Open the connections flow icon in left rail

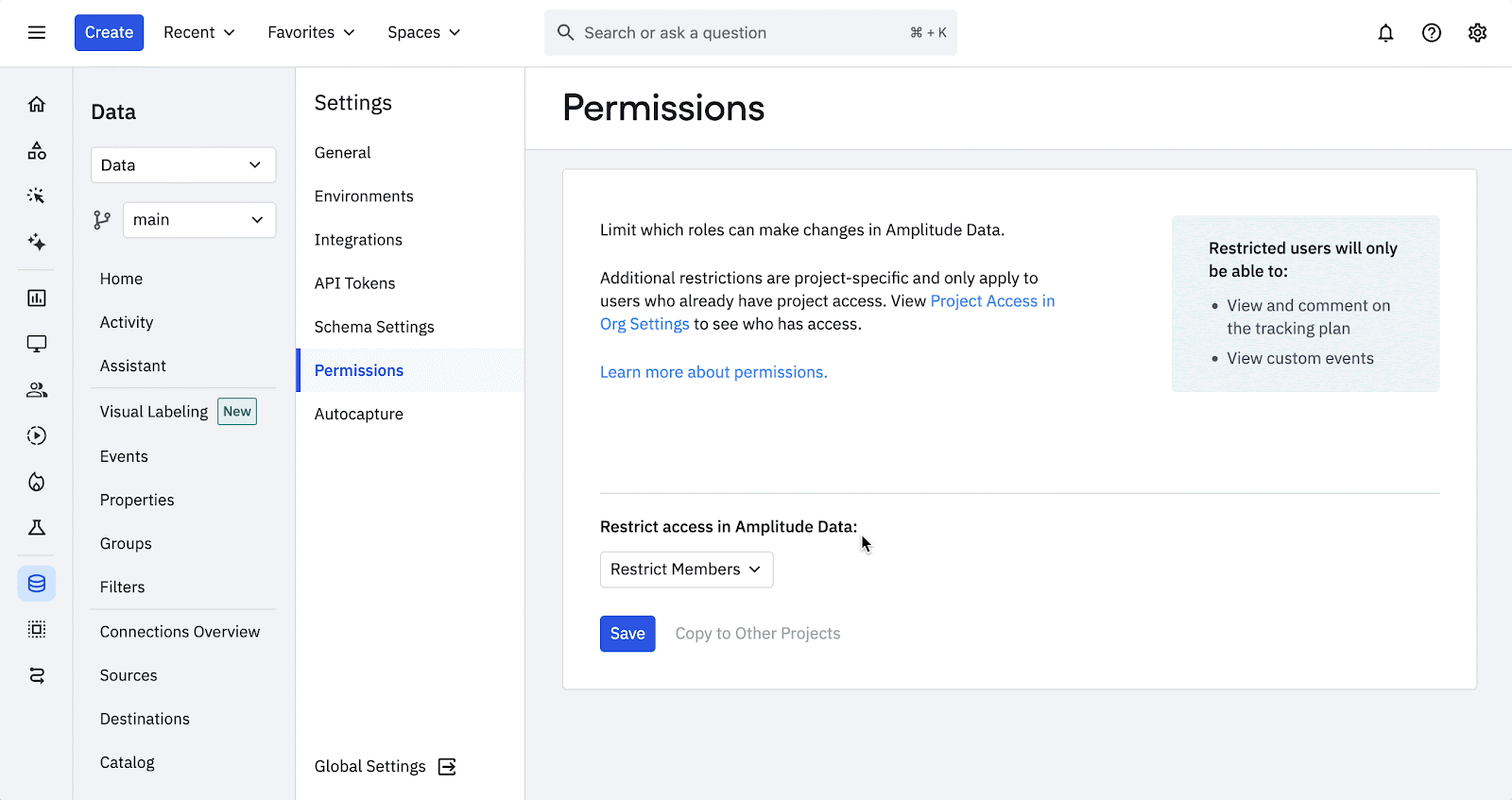click(x=37, y=675)
